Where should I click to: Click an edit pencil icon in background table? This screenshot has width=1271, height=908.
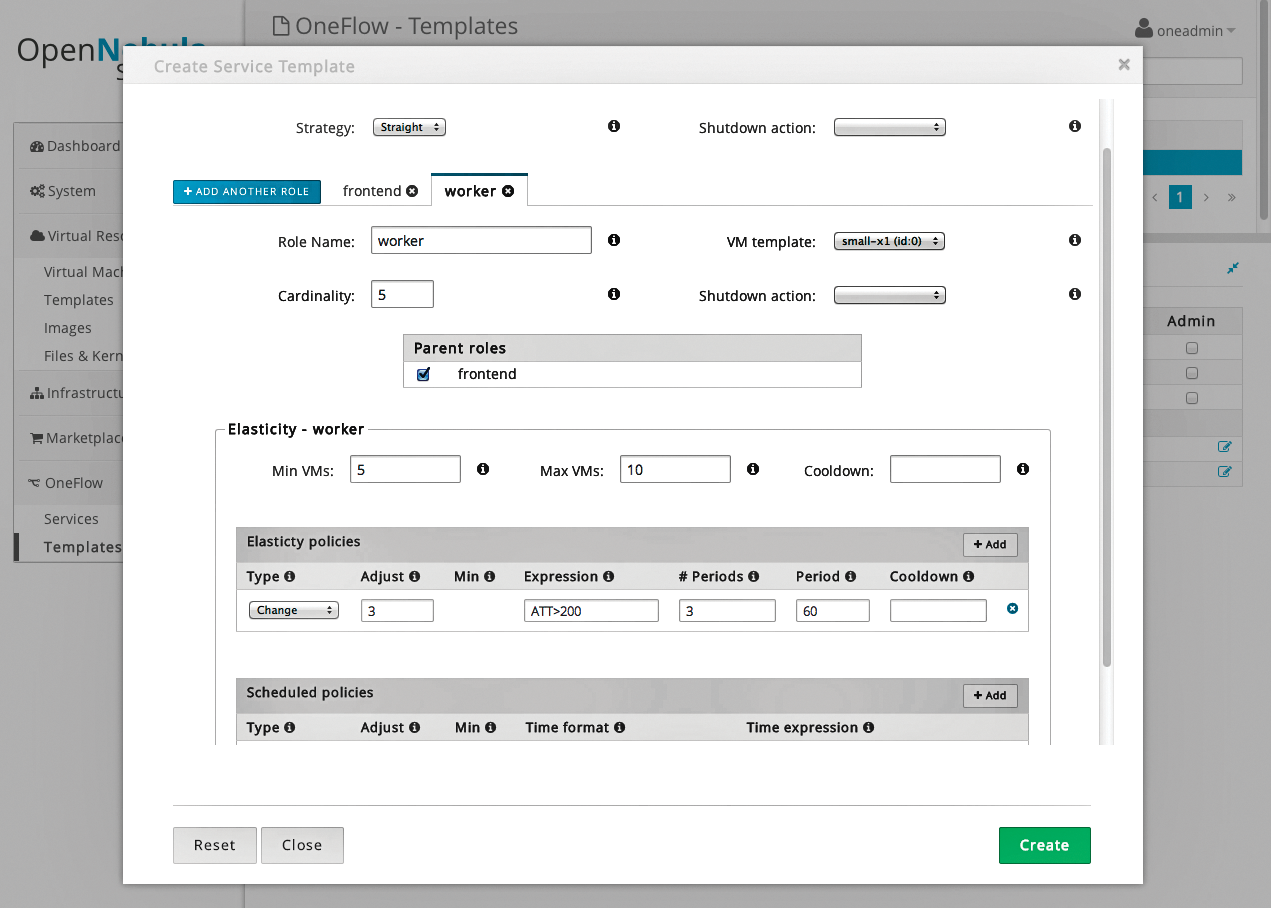point(1225,448)
